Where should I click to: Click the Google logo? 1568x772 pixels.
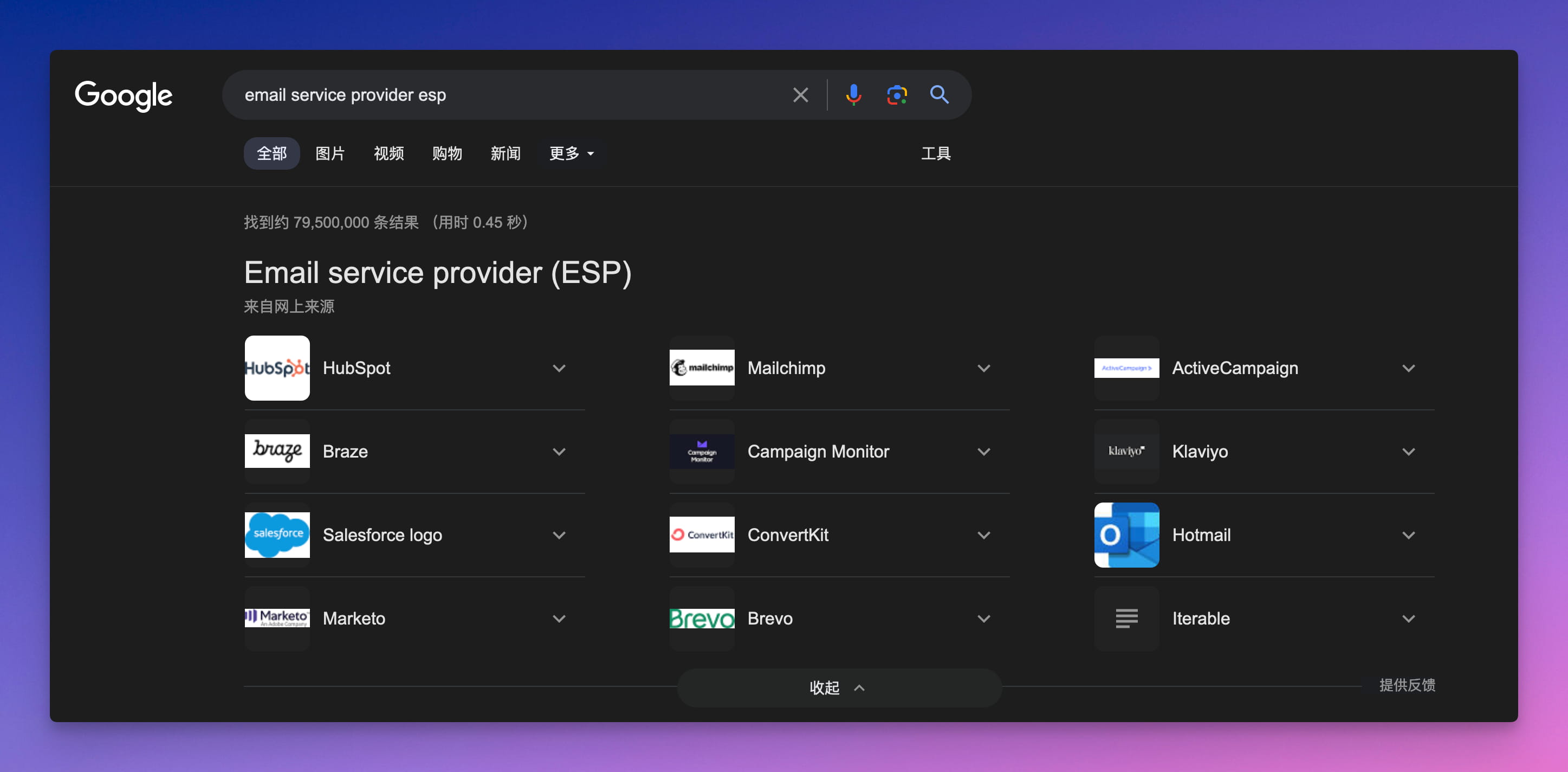[x=124, y=95]
